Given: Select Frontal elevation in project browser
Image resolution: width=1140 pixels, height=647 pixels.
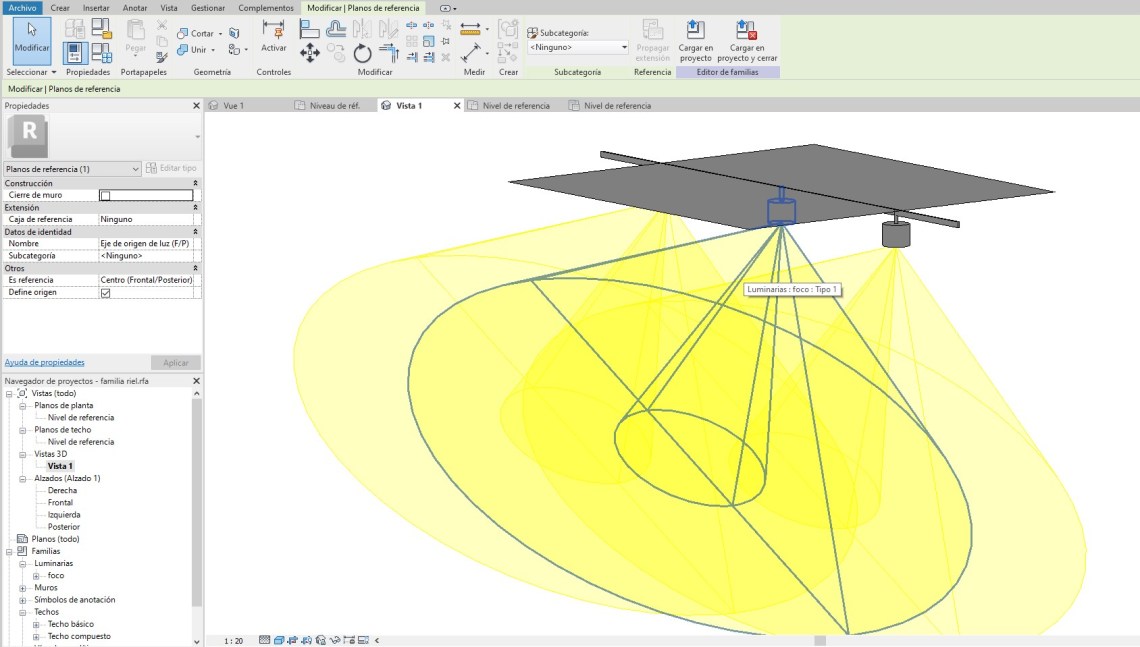Looking at the screenshot, I should click(x=61, y=503).
